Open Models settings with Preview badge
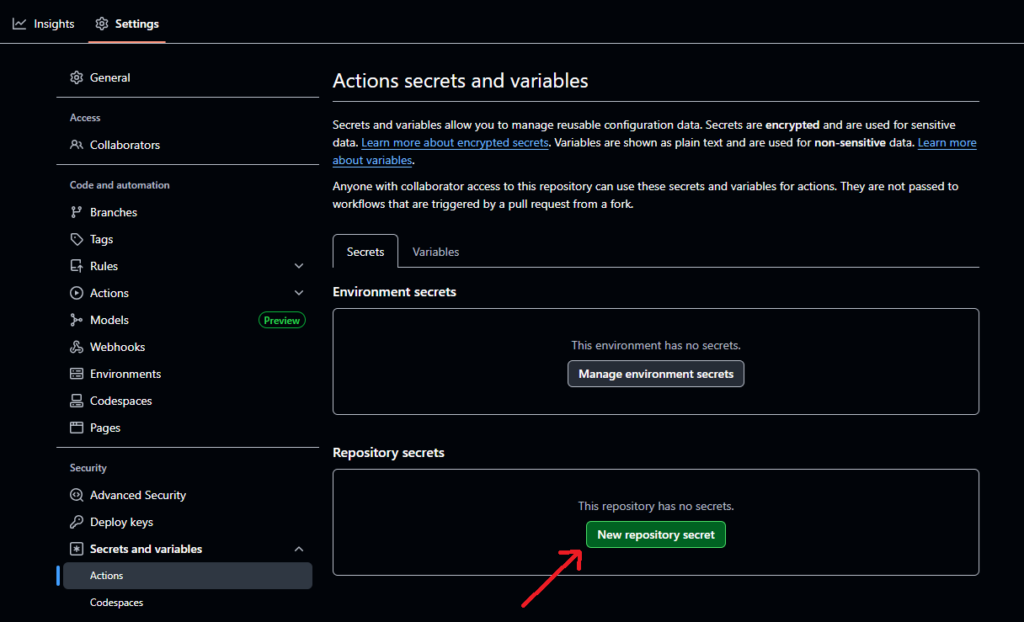The image size is (1024, 622). click(110, 320)
